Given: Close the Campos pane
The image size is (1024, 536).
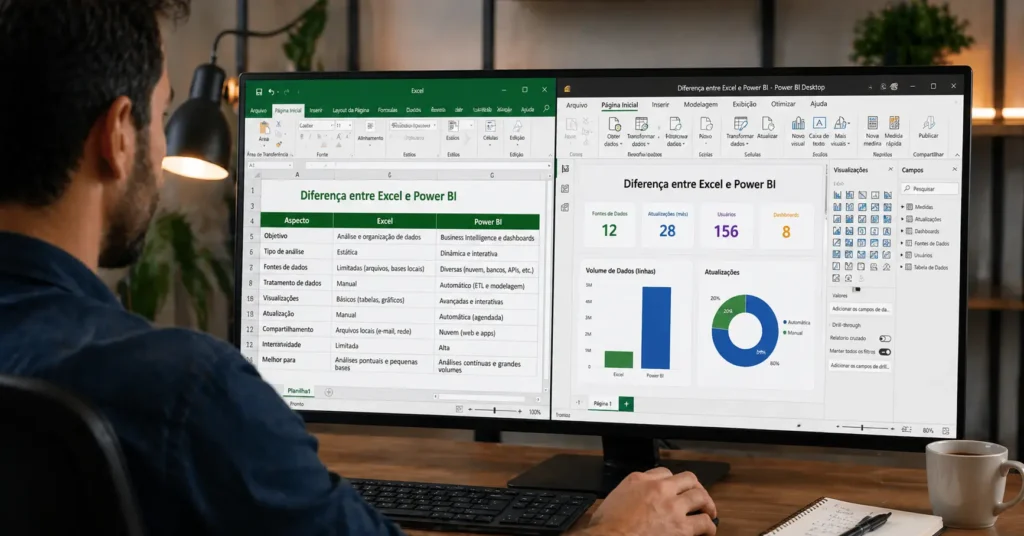Looking at the screenshot, I should [954, 170].
